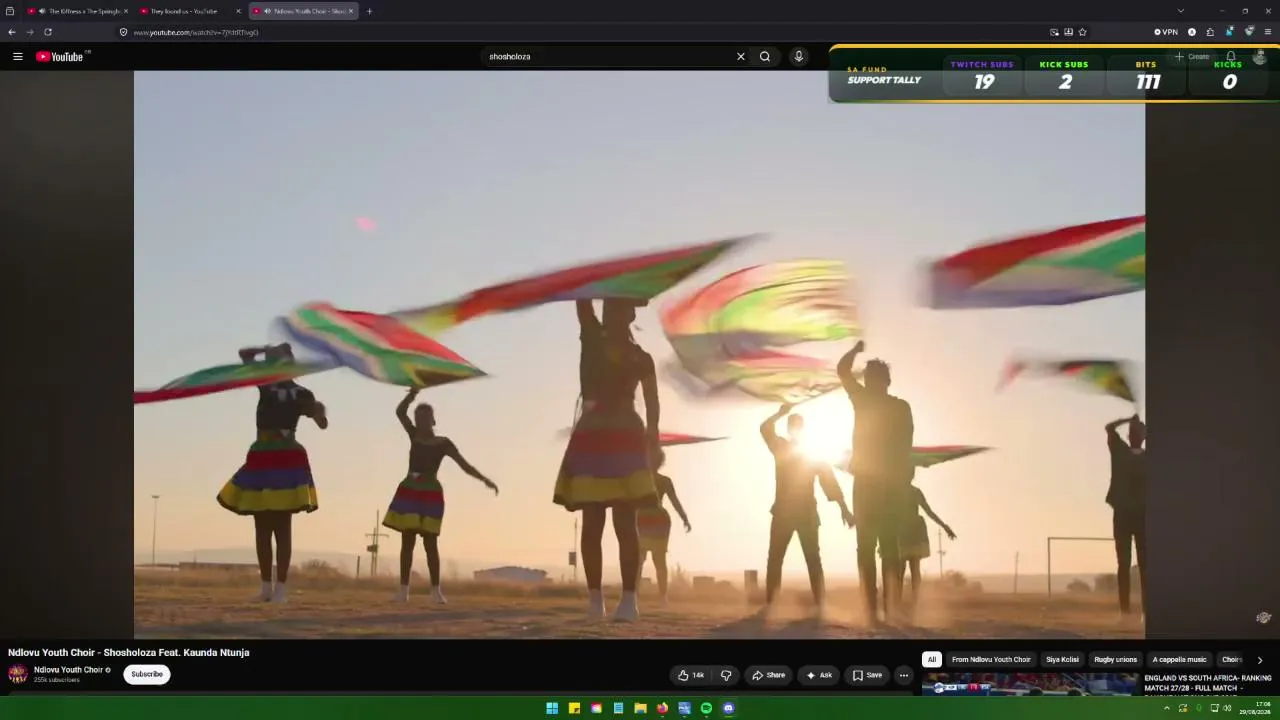Submit search with the magnifier button
1280x720 pixels.
point(765,56)
